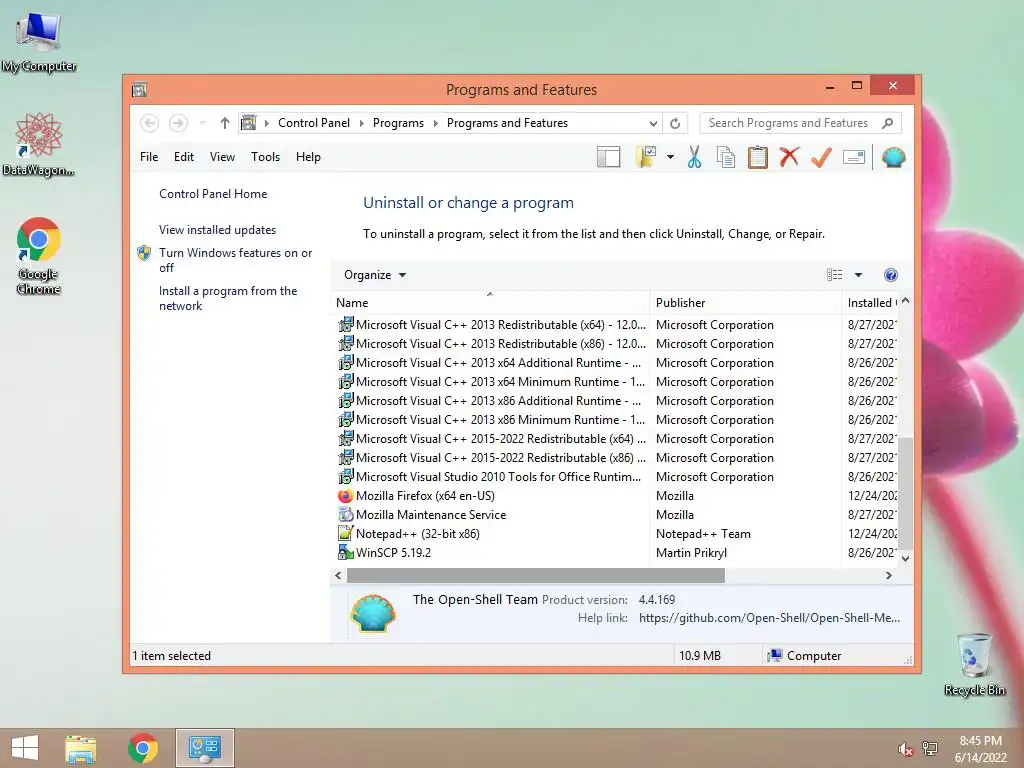Click the Back navigation arrow
The width and height of the screenshot is (1024, 768).
click(150, 123)
